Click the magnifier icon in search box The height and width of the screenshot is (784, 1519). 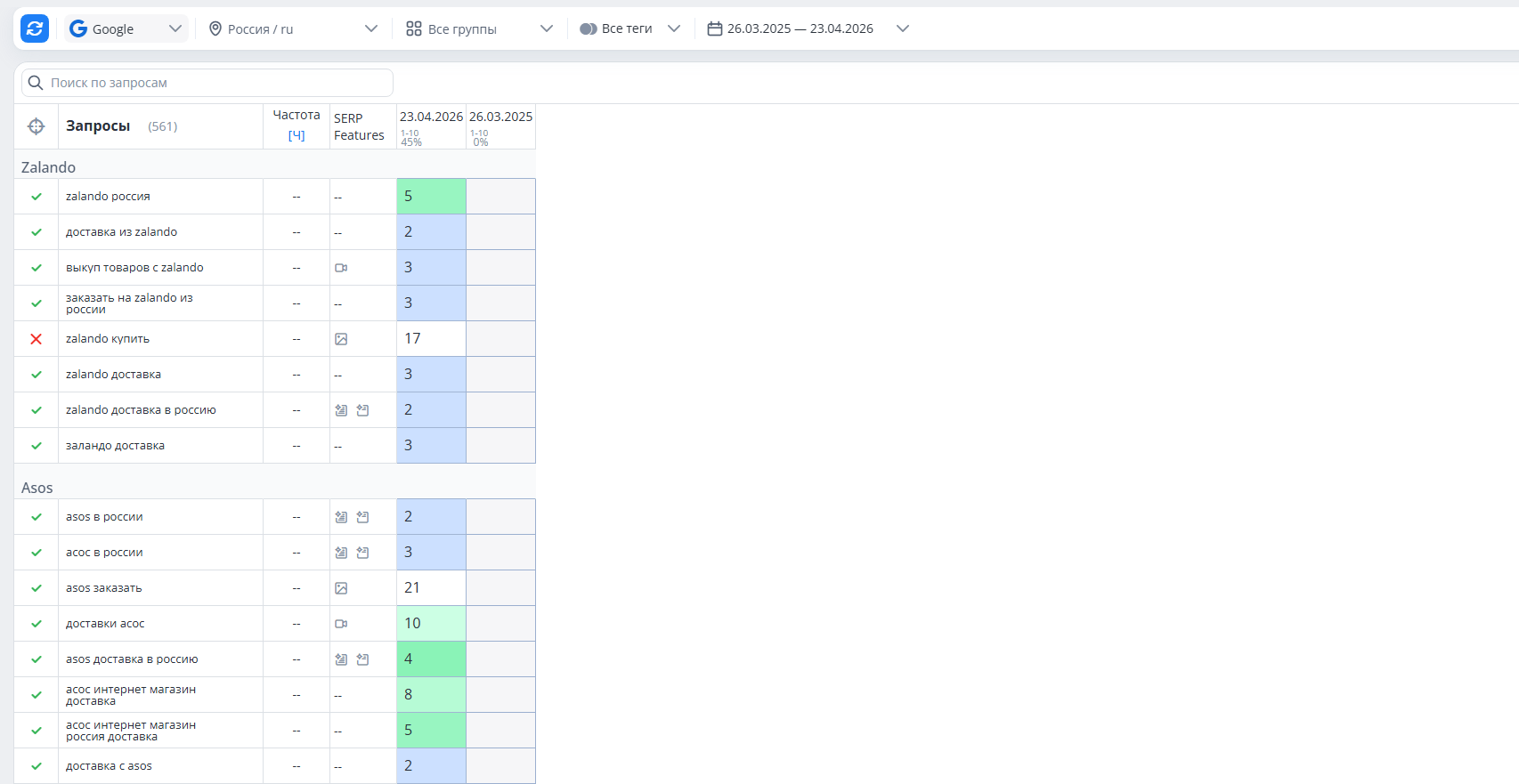click(x=36, y=83)
